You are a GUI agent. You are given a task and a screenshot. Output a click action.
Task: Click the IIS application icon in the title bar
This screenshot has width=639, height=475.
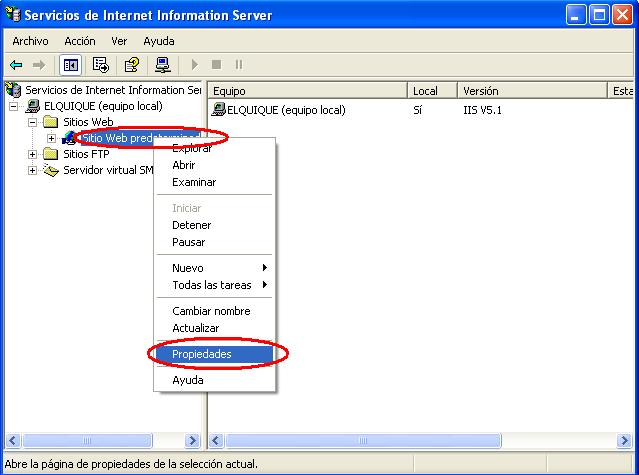pyautogui.click(x=13, y=15)
